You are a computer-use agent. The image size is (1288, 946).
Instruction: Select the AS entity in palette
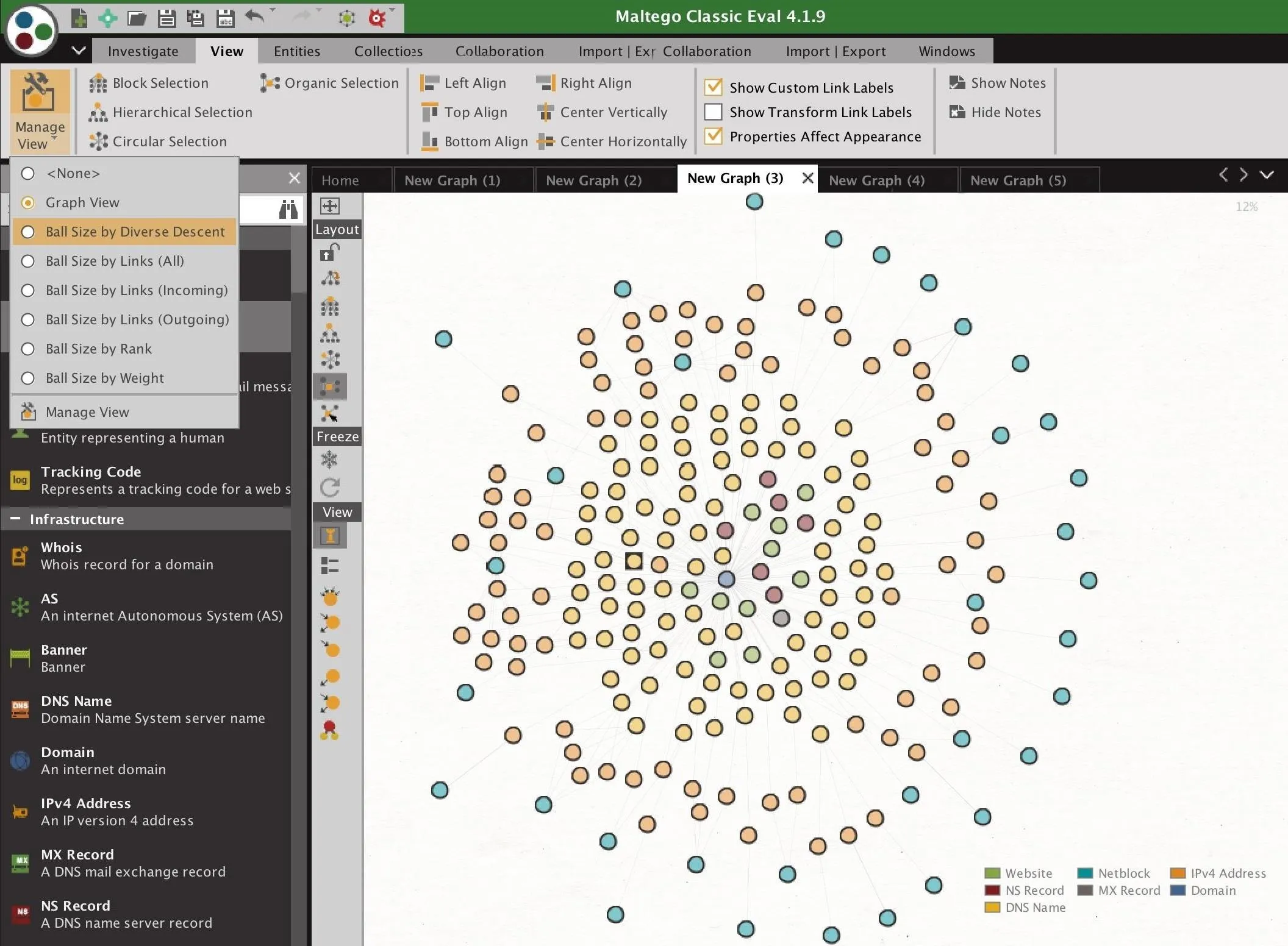146,606
